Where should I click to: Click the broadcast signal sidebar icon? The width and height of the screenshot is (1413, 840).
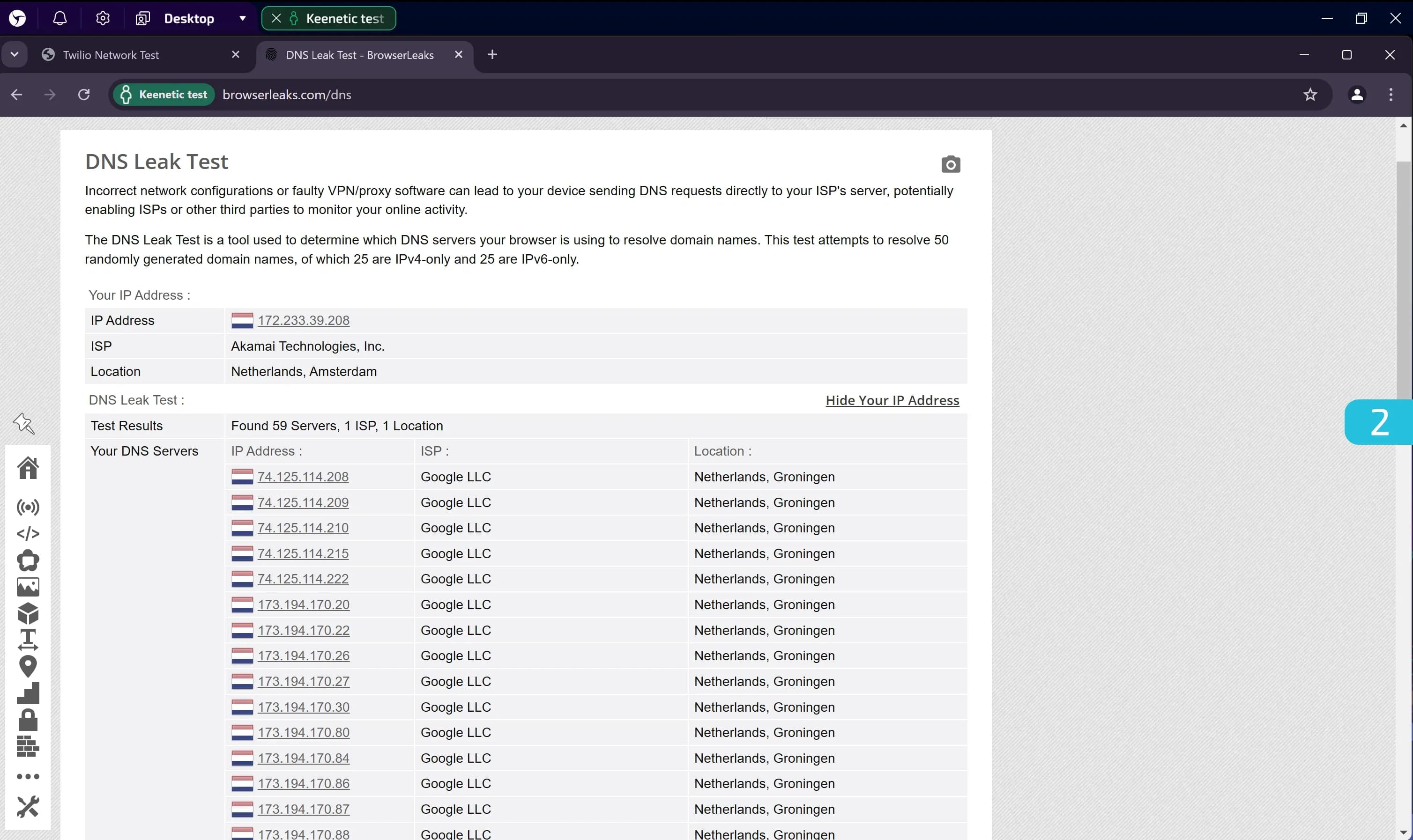click(28, 507)
